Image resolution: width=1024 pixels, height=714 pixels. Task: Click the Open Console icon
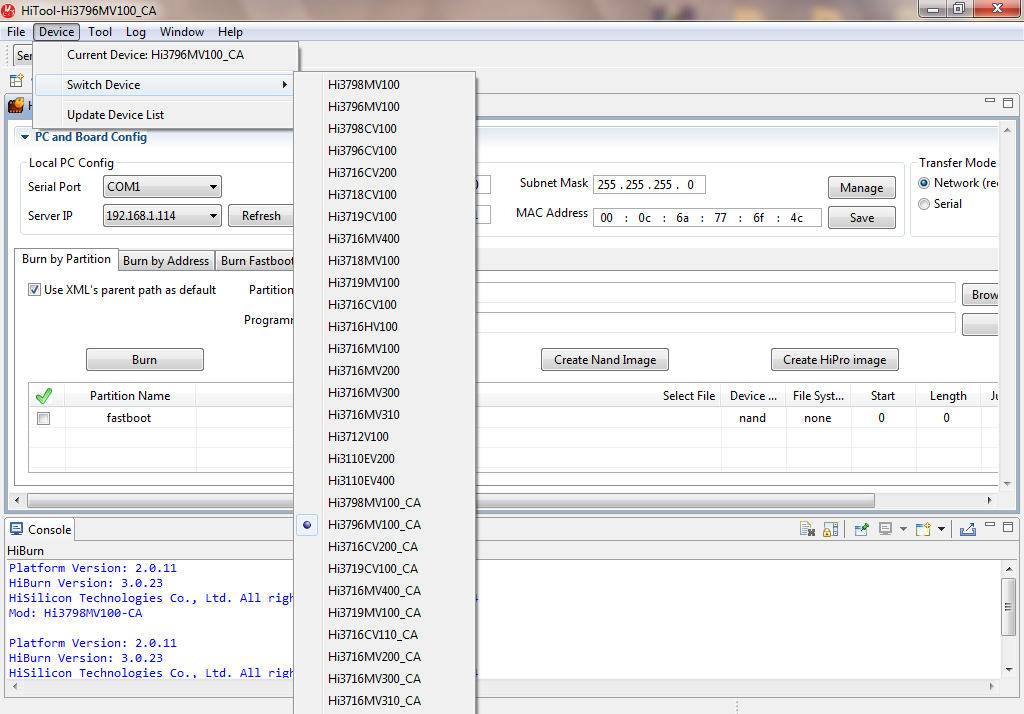(x=923, y=529)
